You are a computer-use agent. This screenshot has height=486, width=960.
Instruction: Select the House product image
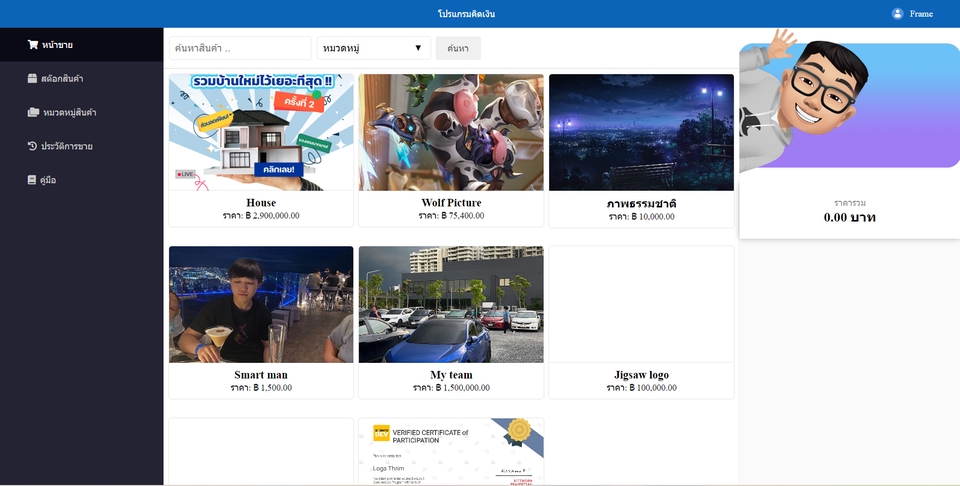pos(261,132)
